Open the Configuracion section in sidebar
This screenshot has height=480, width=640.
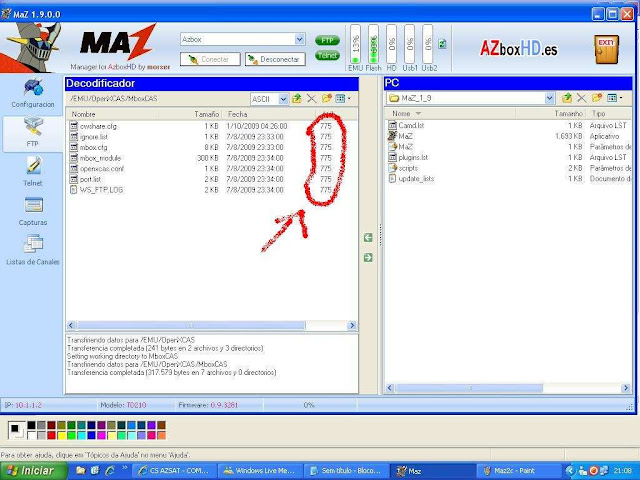point(33,93)
